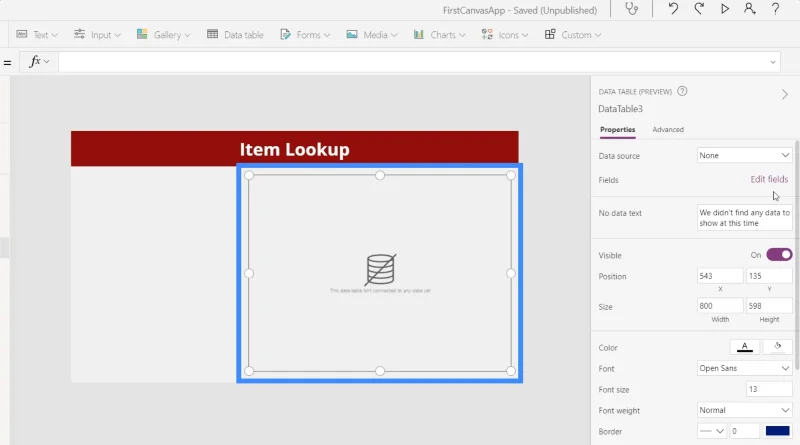Redo the last action
This screenshot has width=800, height=445.
(x=699, y=9)
